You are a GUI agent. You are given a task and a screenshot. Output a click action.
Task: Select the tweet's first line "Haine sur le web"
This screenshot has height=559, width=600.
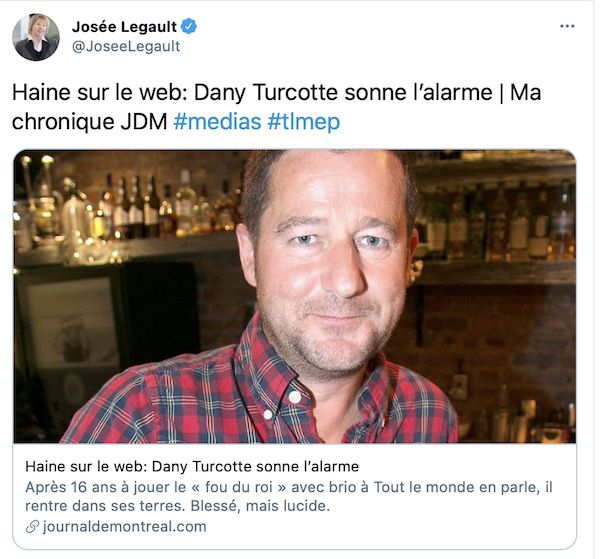(x=276, y=93)
